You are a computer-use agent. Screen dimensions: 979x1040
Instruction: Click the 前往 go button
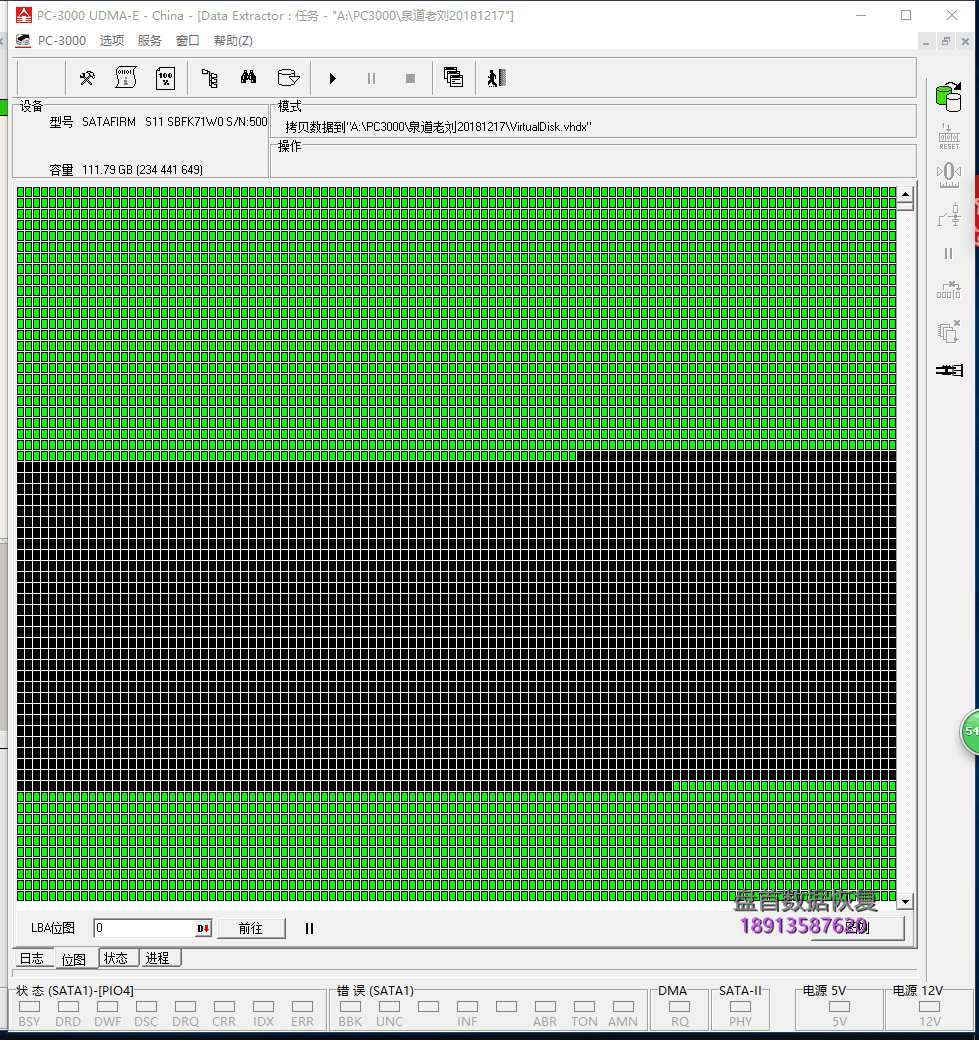point(251,928)
